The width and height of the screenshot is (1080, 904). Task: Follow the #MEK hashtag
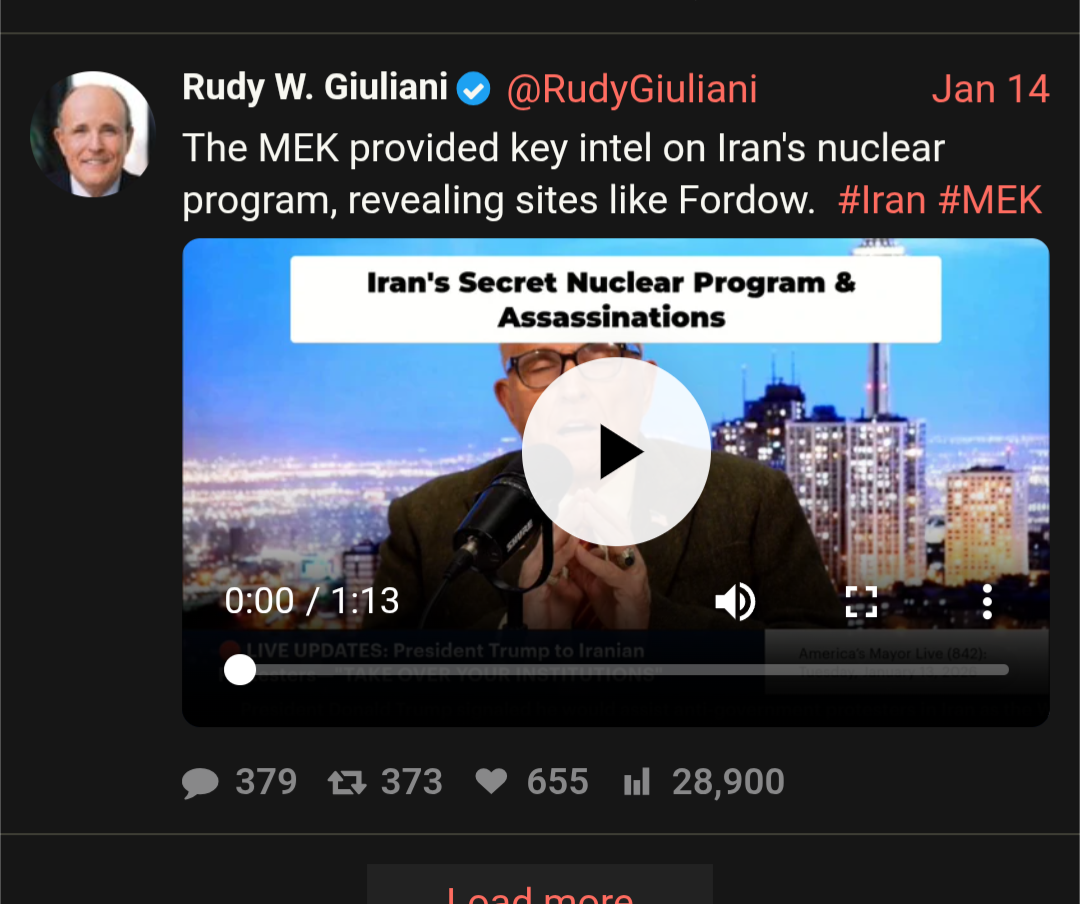(x=990, y=201)
